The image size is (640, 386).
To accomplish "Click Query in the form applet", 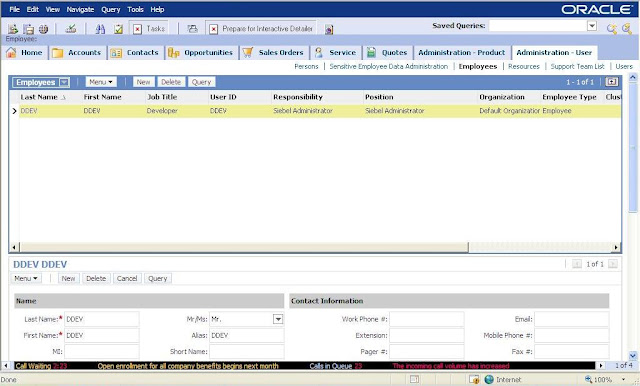I will [158, 278].
